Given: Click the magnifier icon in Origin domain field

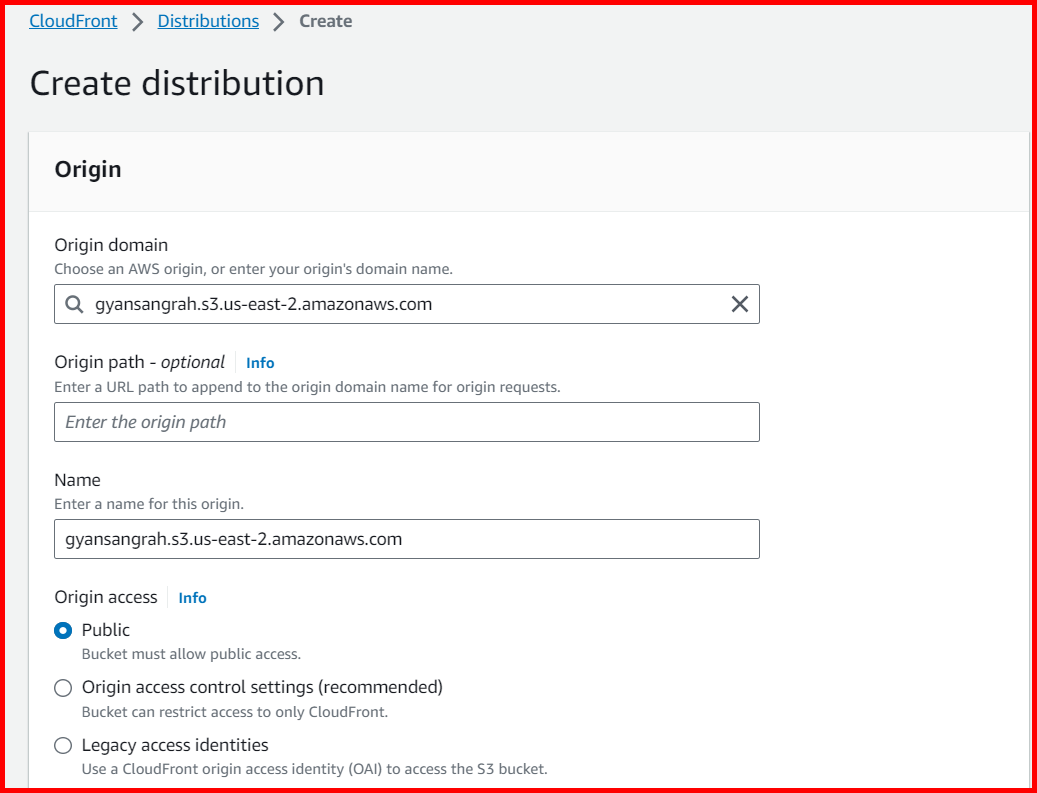Looking at the screenshot, I should [x=74, y=304].
